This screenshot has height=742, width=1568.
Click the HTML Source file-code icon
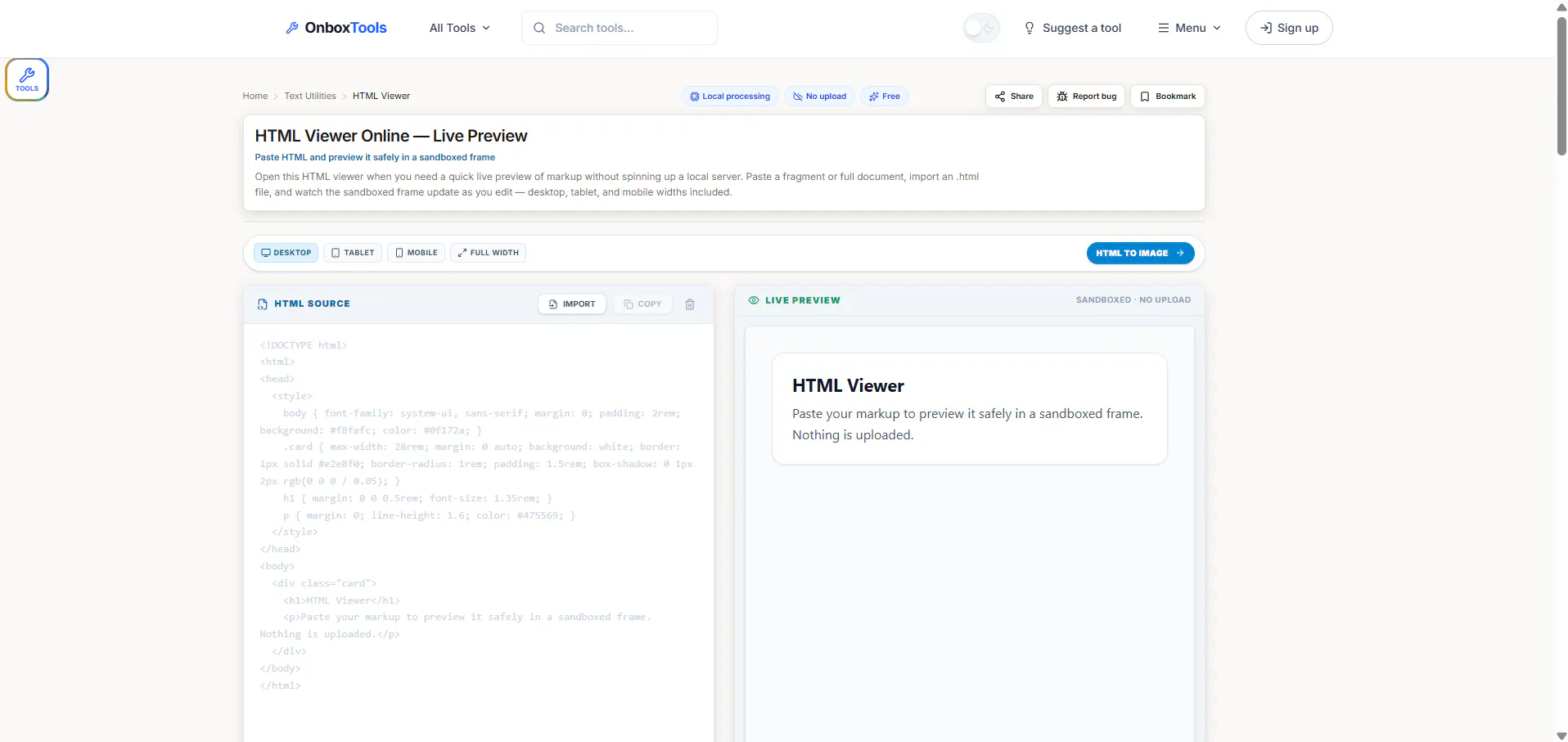263,304
